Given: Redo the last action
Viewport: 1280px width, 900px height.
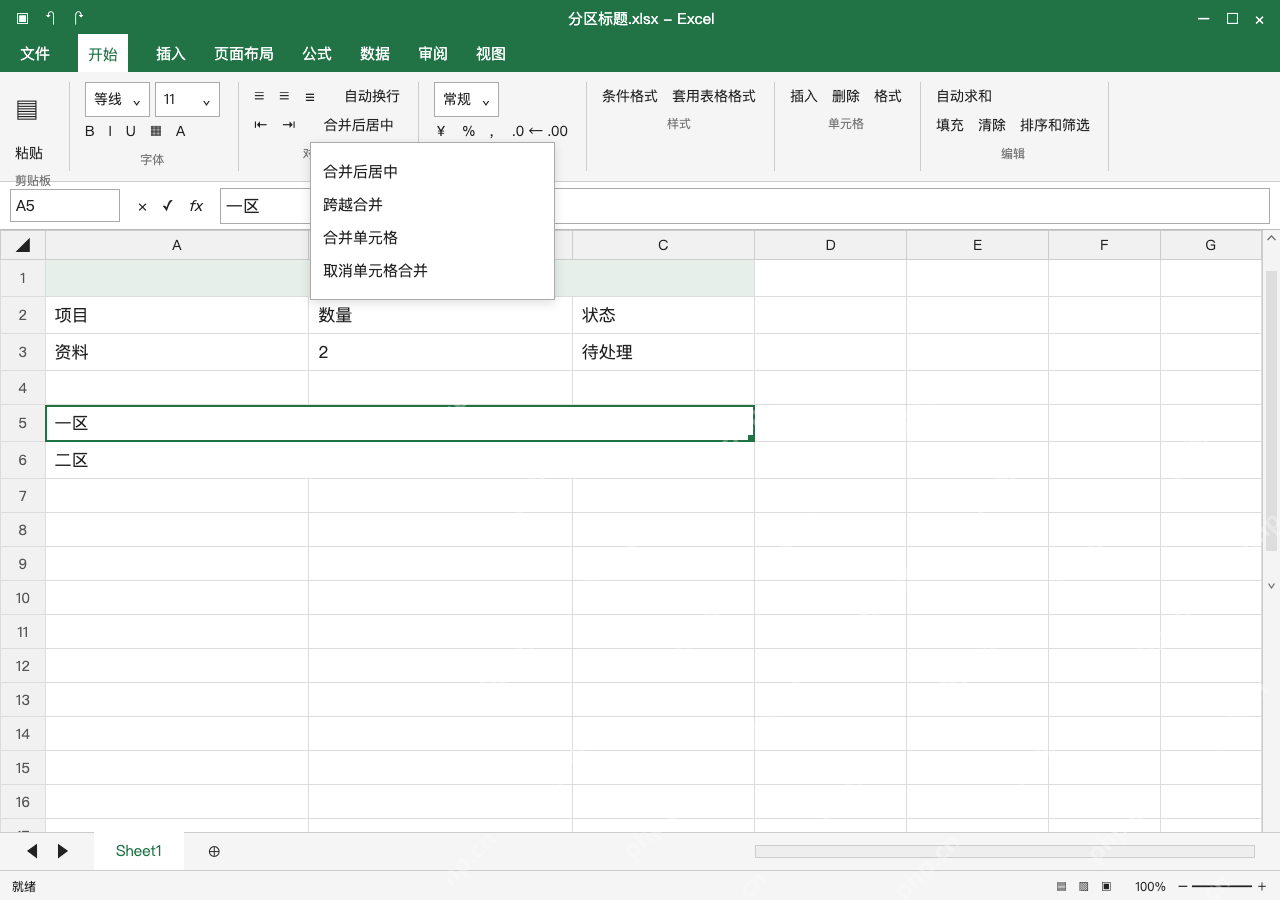Looking at the screenshot, I should pos(78,18).
